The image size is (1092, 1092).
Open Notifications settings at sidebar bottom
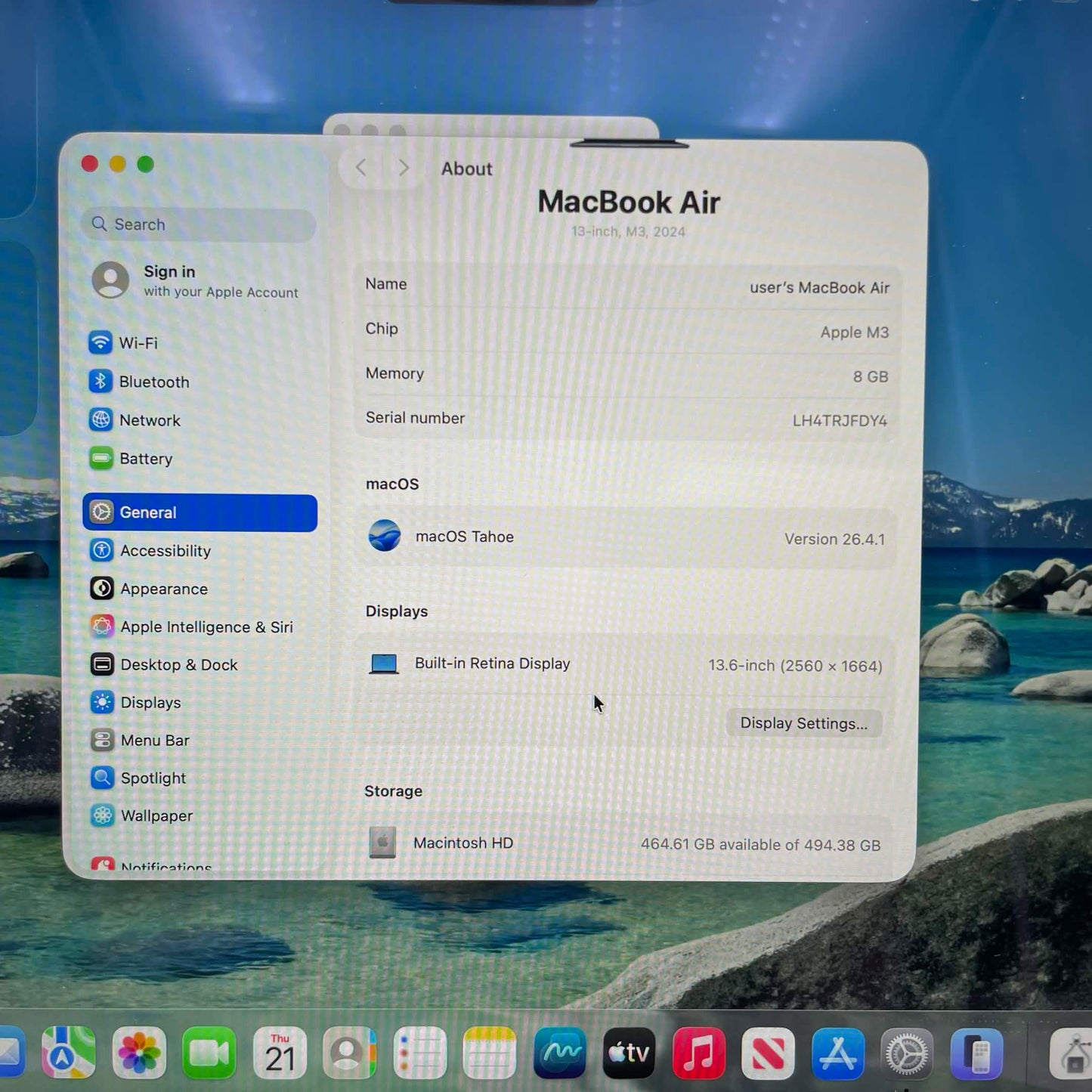click(151, 864)
